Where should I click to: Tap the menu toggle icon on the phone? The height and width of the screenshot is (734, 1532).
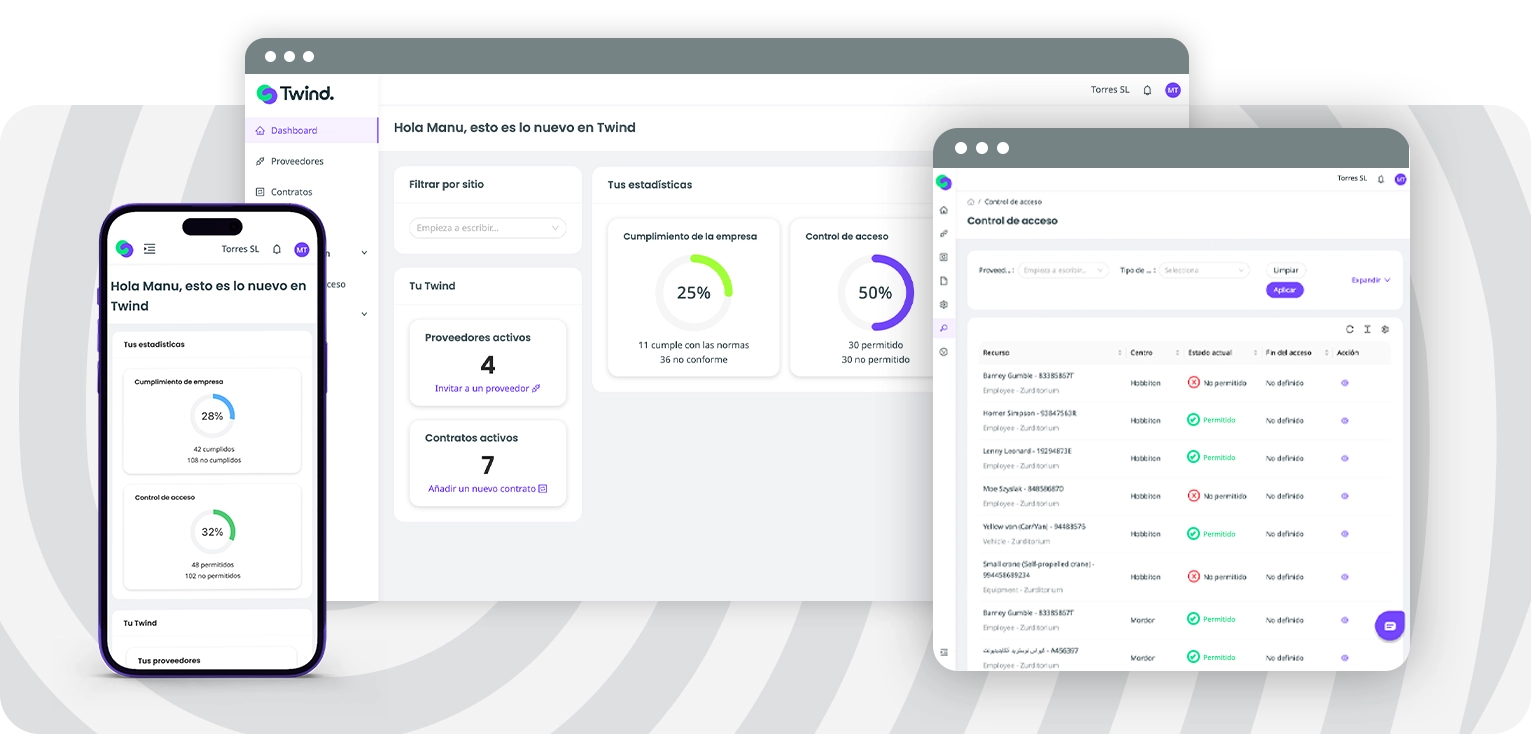150,249
